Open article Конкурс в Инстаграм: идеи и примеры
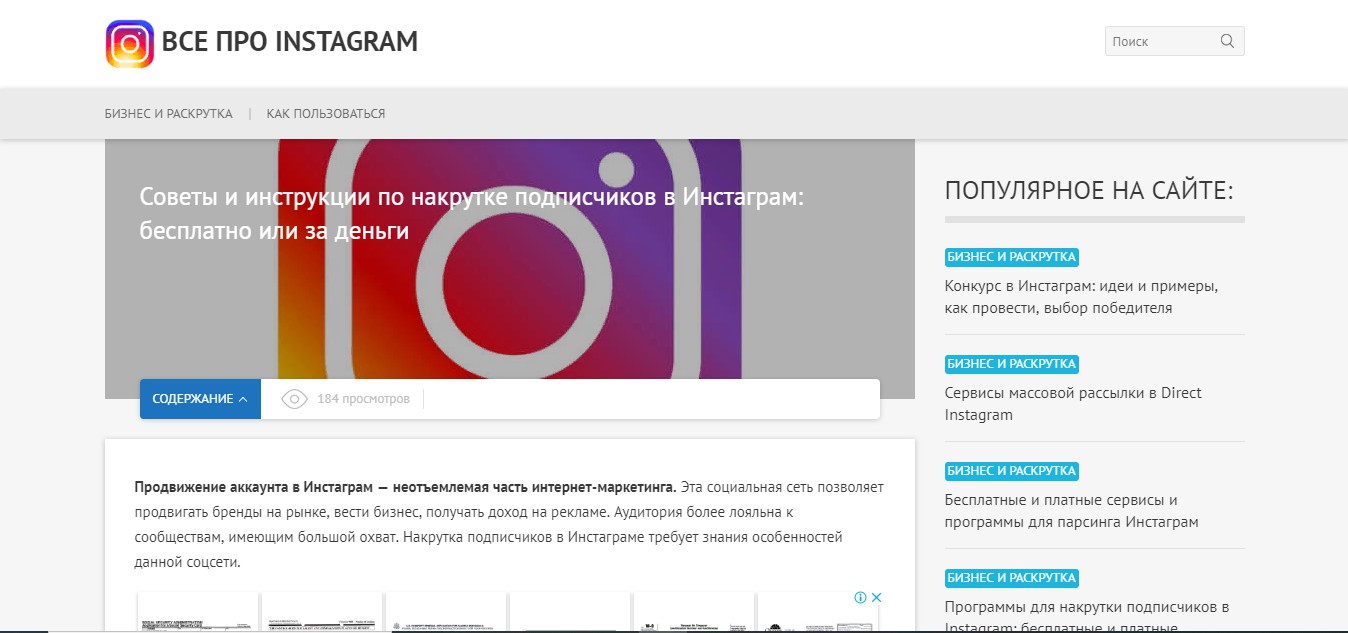The image size is (1348, 633). (x=1081, y=297)
